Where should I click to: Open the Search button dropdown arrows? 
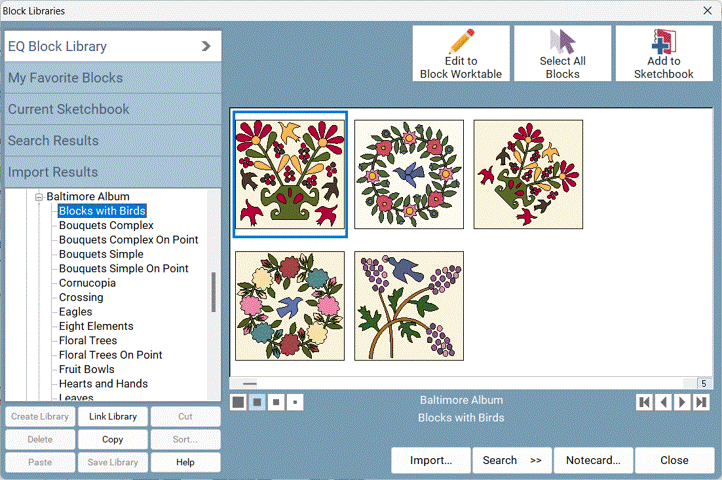coord(536,461)
